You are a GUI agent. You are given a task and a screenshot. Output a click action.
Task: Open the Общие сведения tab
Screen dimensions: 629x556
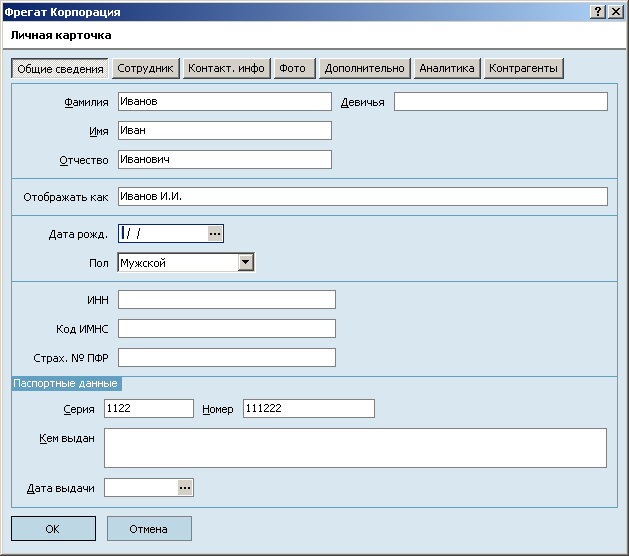point(60,69)
